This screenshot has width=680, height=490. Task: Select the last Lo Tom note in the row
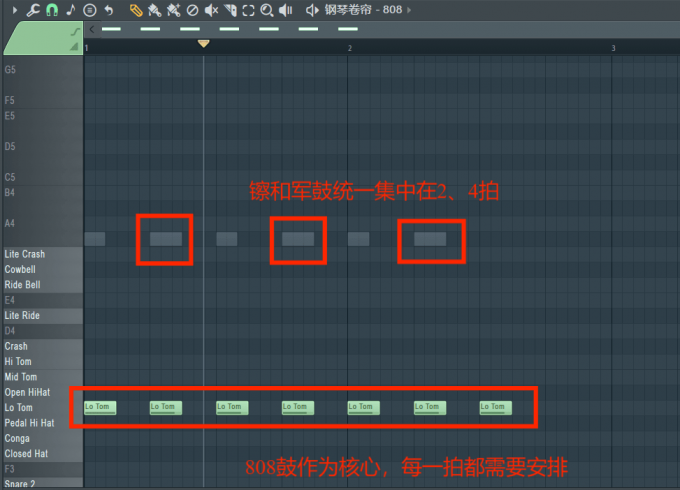click(496, 408)
